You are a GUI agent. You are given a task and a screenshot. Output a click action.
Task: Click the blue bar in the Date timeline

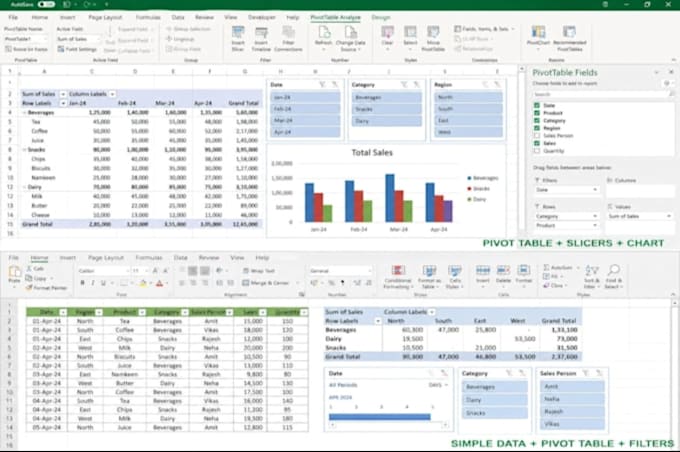379,417
